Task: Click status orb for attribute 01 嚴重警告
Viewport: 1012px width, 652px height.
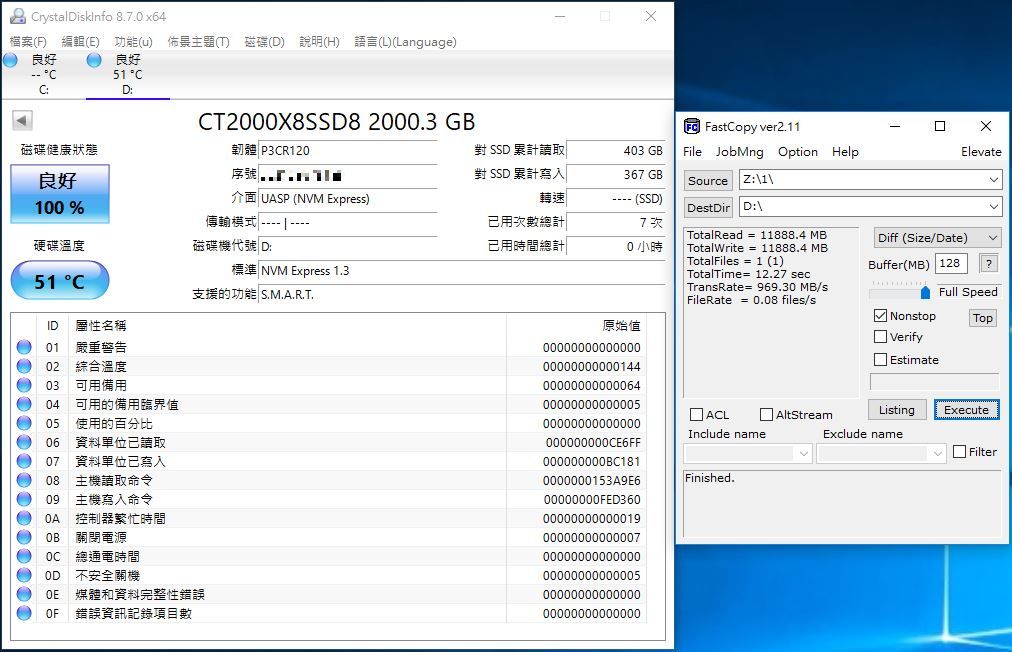Action: (24, 347)
